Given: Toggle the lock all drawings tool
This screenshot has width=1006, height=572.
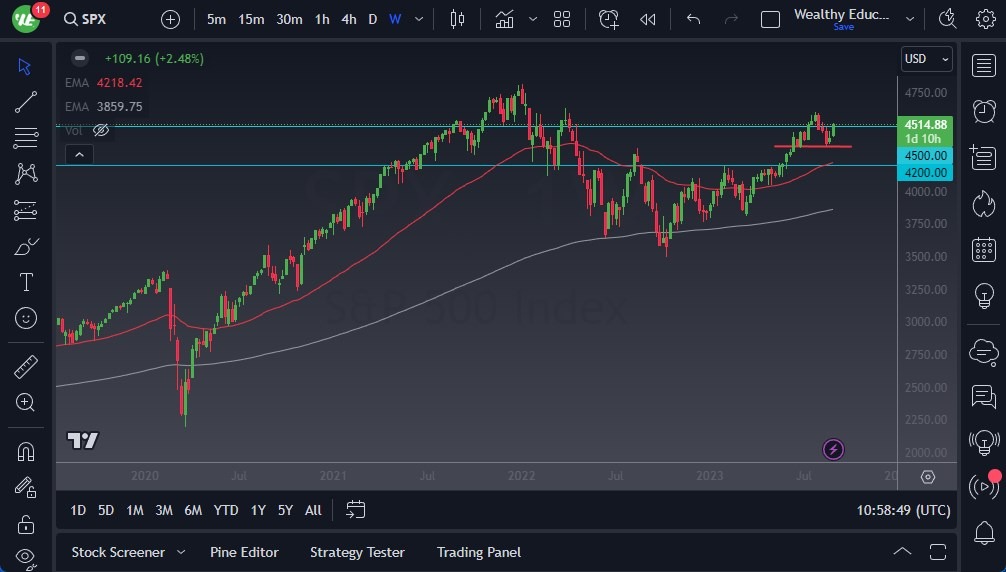Looking at the screenshot, I should 26,523.
